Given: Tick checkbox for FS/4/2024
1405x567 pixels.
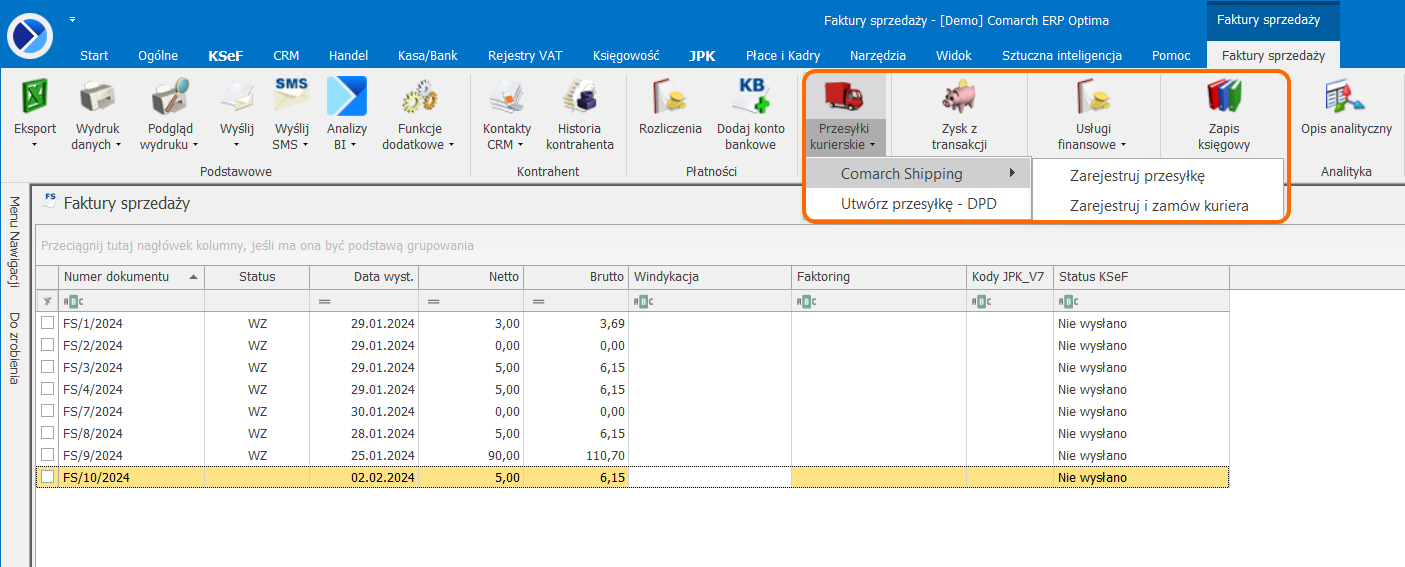Looking at the screenshot, I should coord(47,389).
